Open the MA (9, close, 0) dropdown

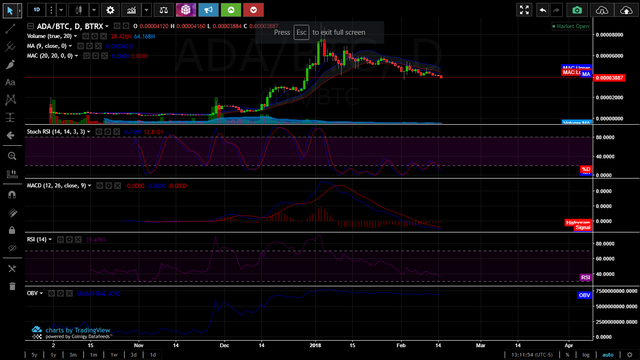point(70,46)
